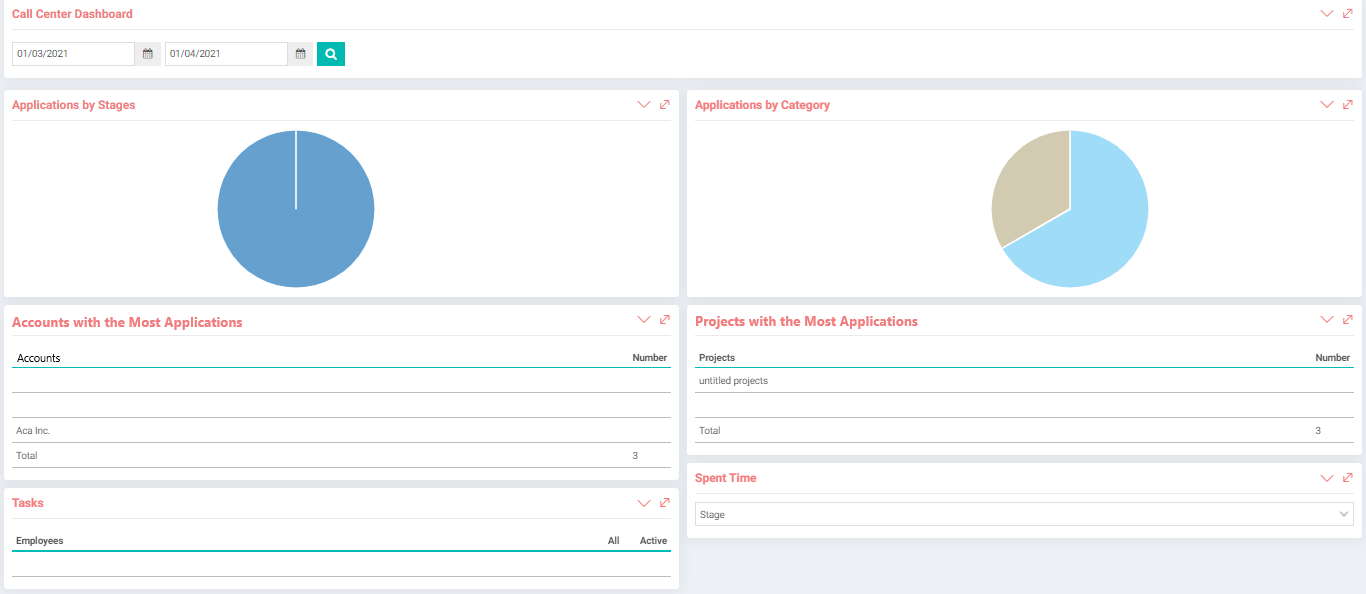Maximize the Spent Time panel
Viewport: 1366px width, 594px height.
pyautogui.click(x=1348, y=478)
